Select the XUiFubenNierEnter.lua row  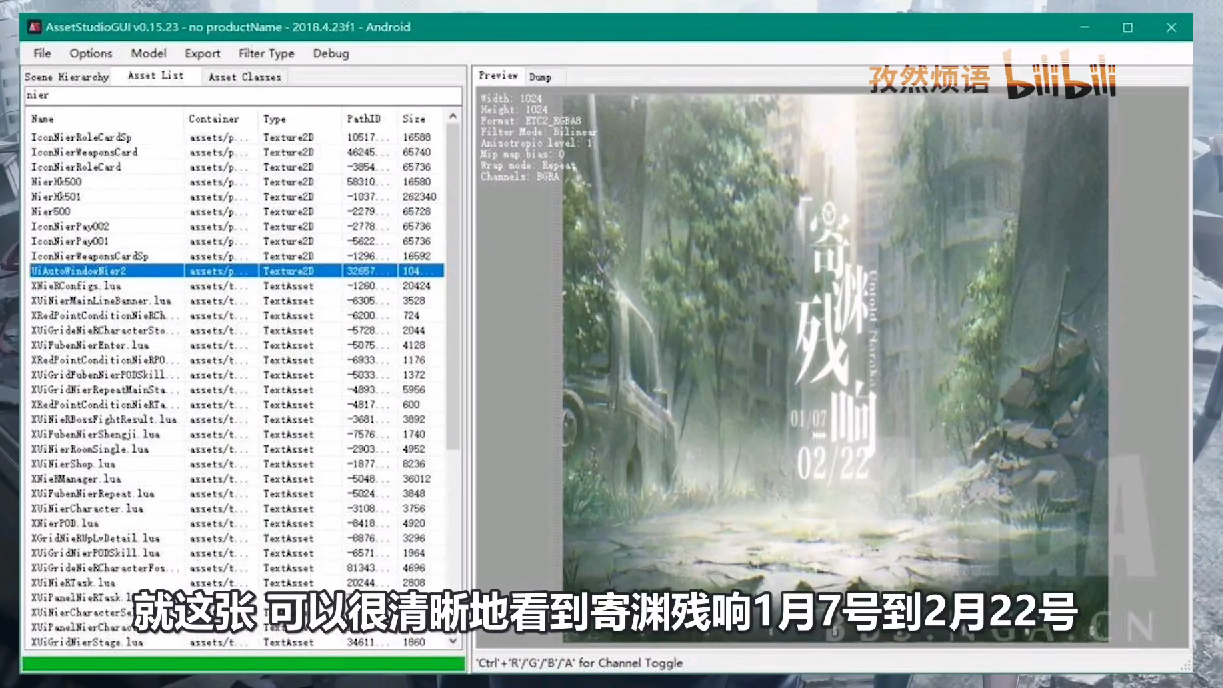tap(235, 345)
